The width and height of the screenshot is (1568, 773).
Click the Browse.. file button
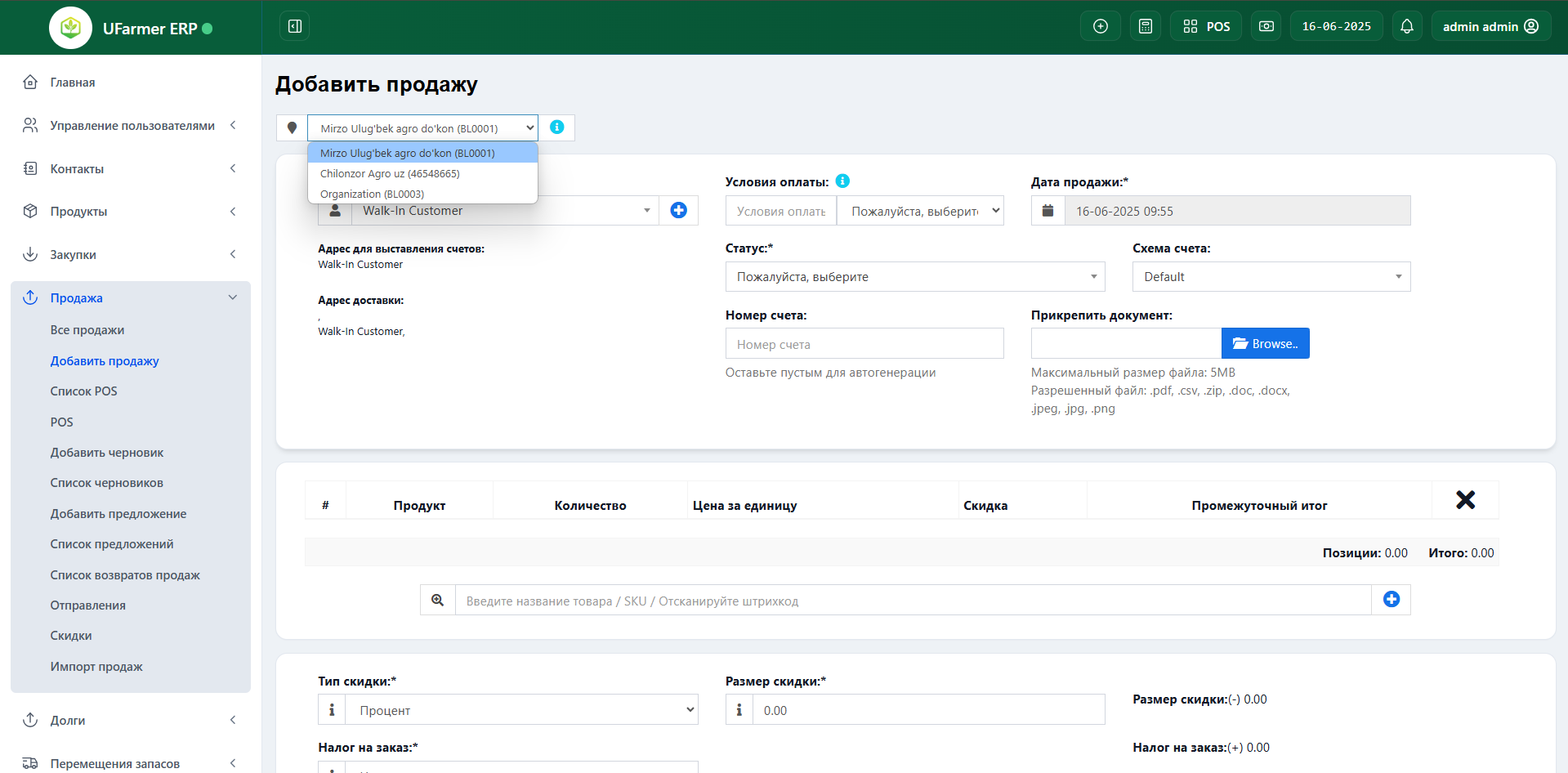(x=1265, y=344)
